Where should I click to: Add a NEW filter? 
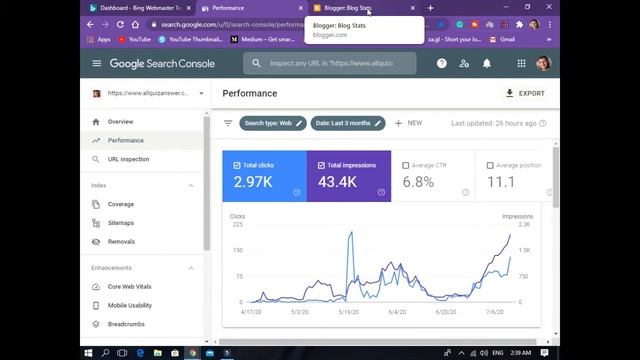point(409,123)
